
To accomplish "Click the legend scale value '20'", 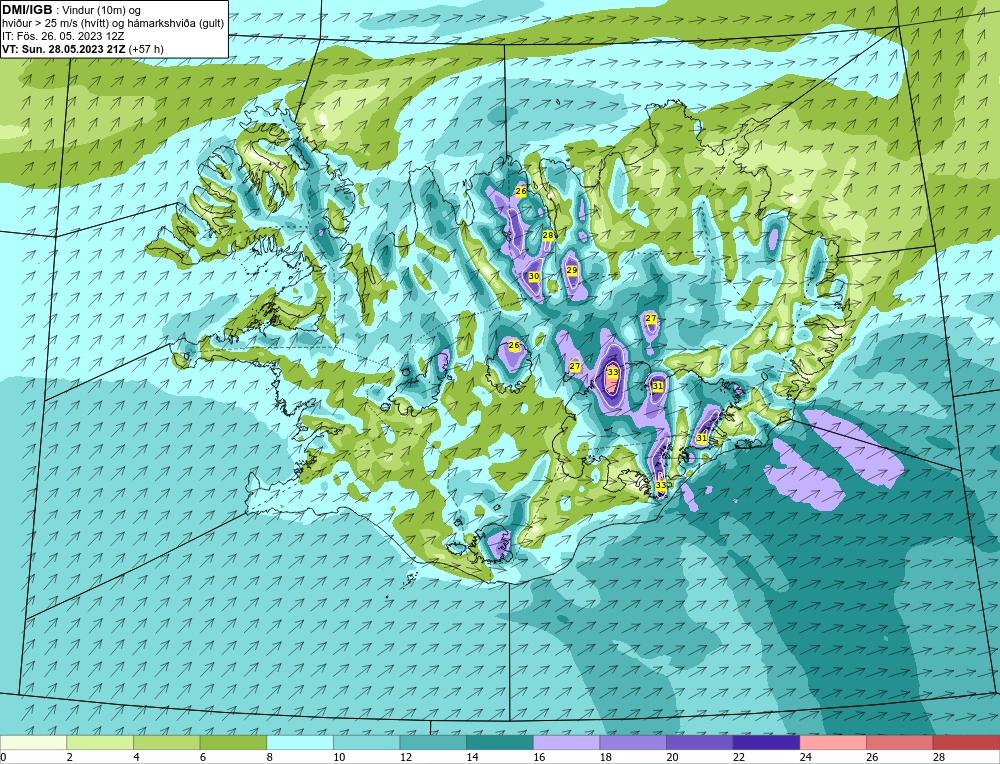I will tap(672, 758).
